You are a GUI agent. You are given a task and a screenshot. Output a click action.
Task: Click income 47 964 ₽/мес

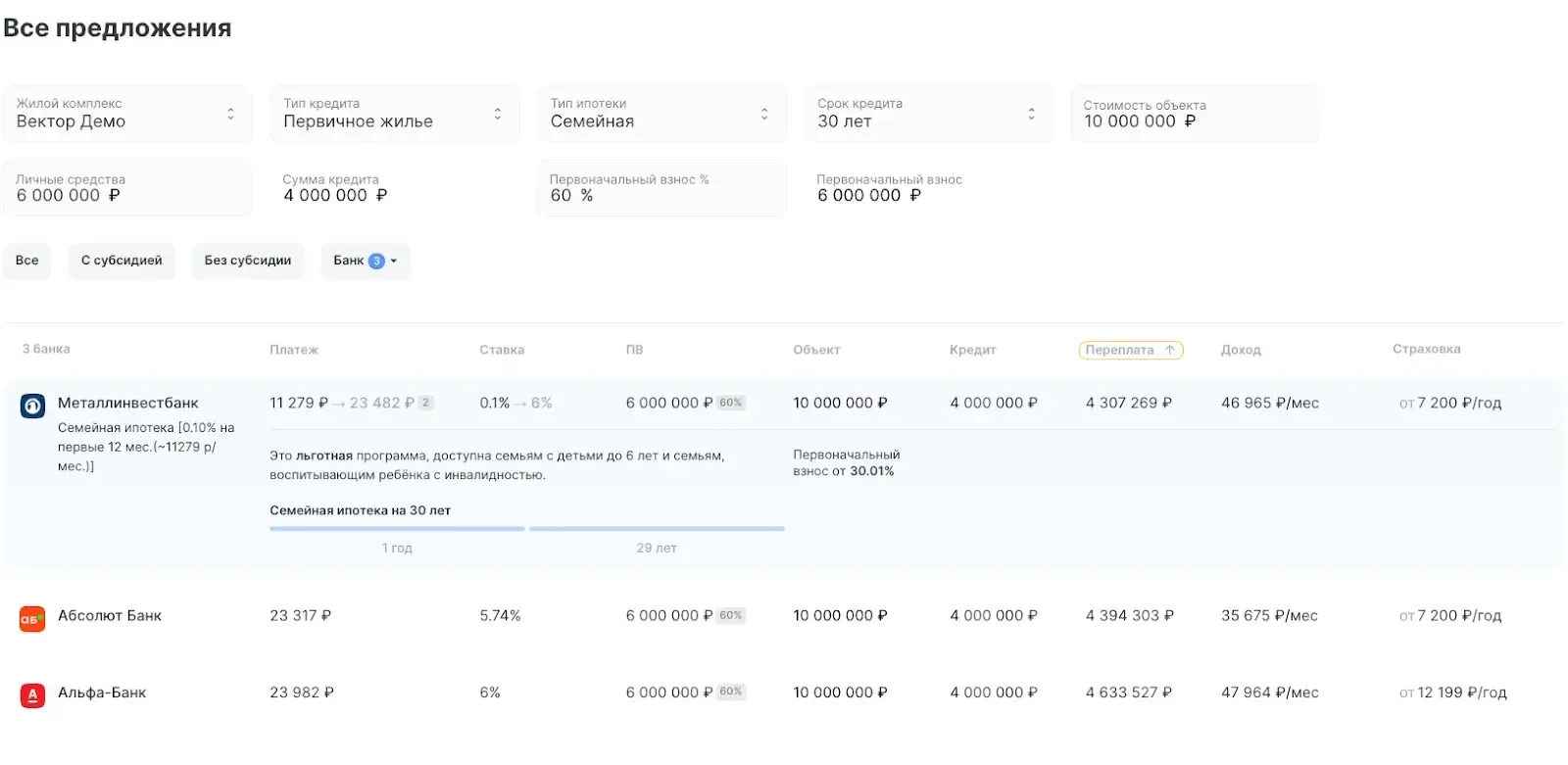[1270, 693]
